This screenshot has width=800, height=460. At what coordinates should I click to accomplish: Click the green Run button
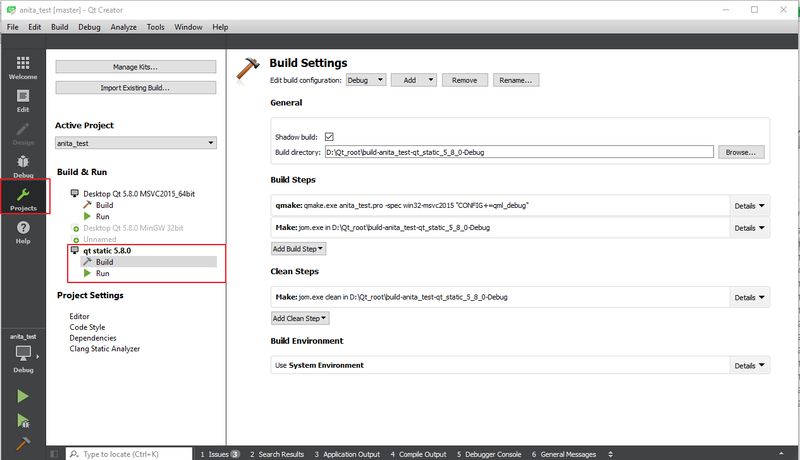22,396
